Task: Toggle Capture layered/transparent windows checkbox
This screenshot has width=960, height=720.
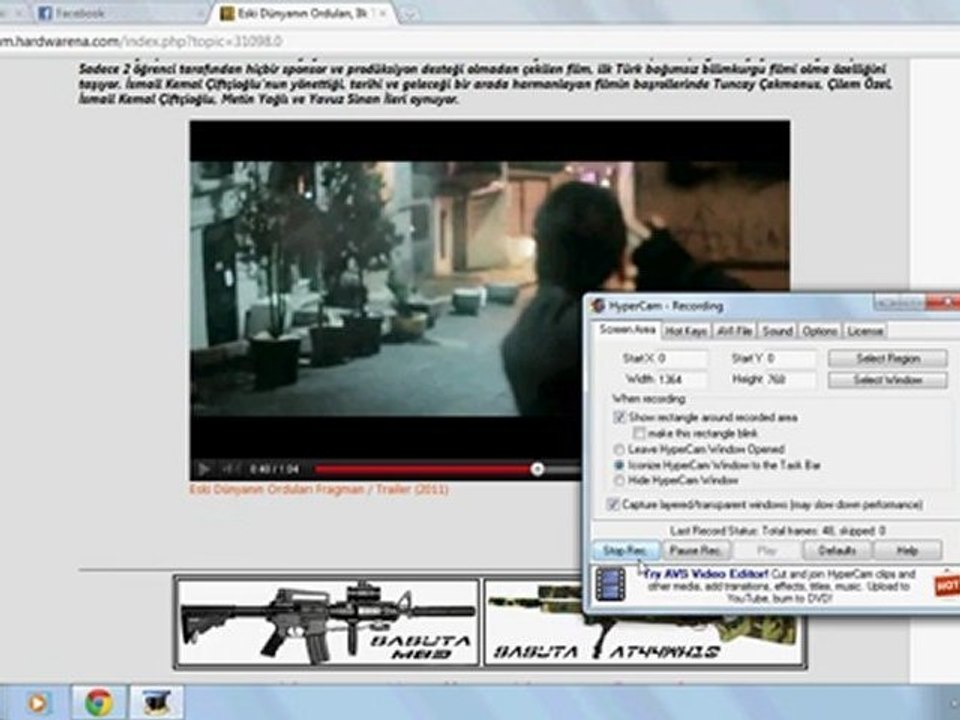Action: click(613, 505)
